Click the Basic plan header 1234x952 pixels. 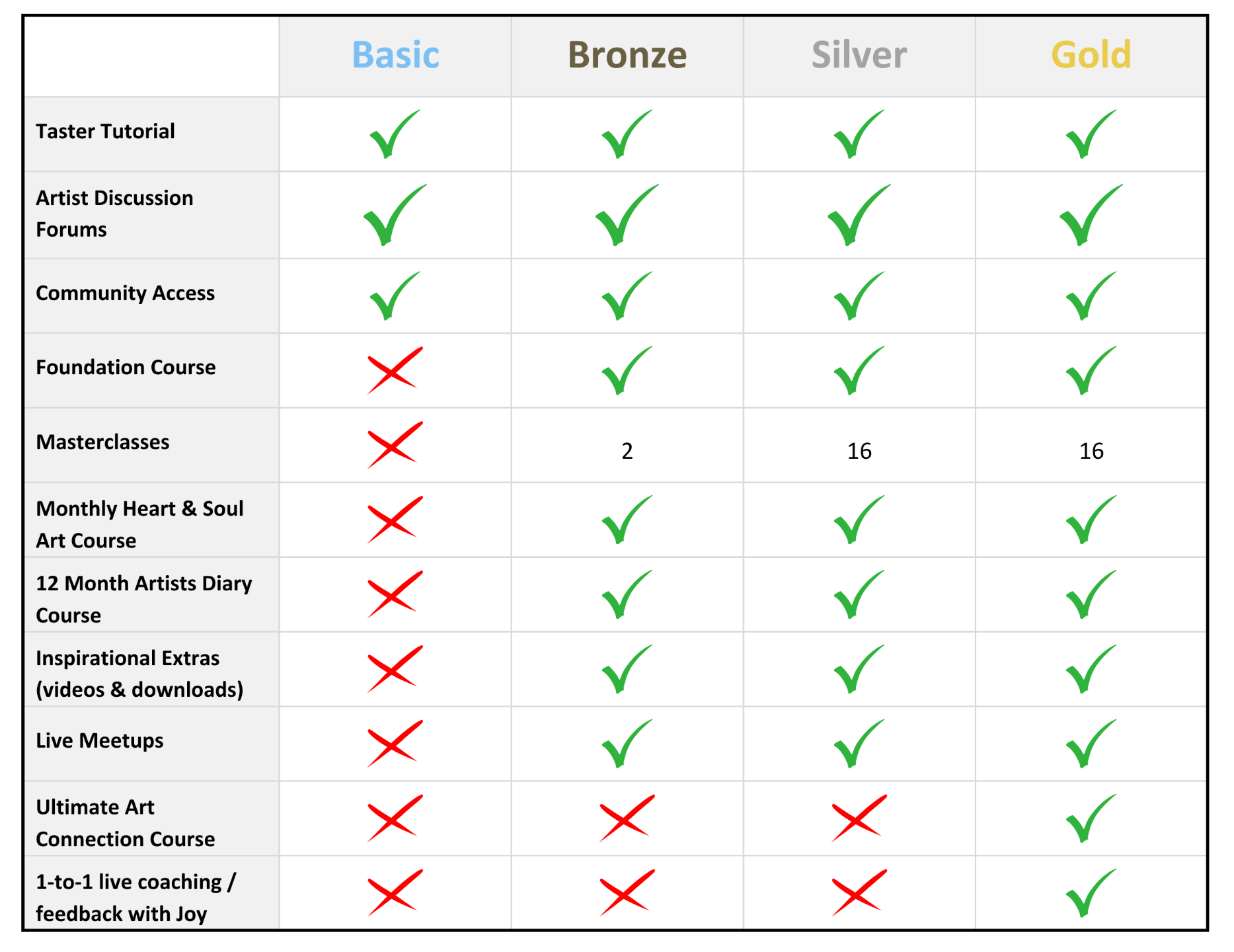395,55
